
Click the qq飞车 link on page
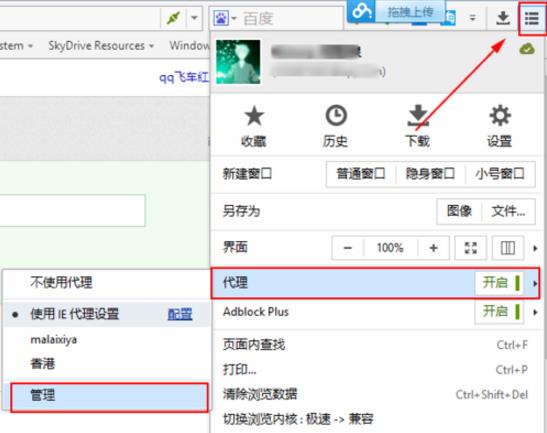pos(183,77)
